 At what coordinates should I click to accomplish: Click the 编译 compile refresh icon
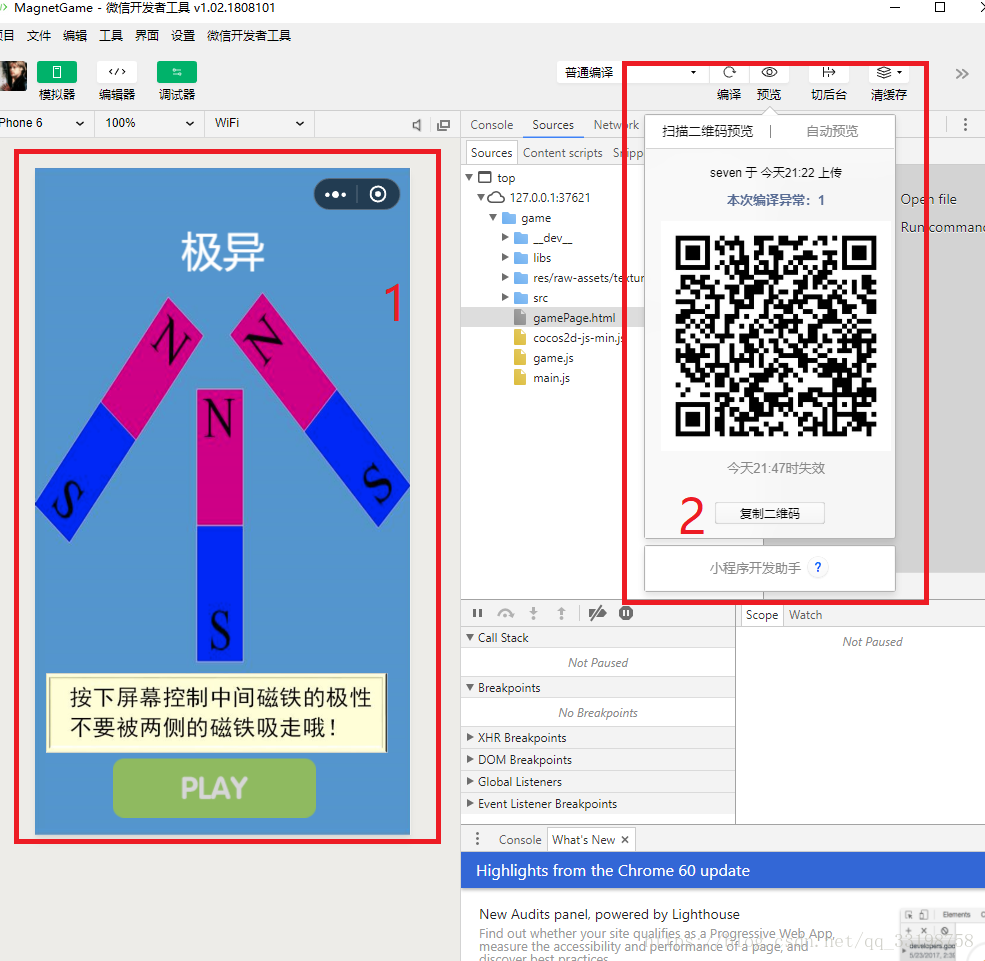click(729, 72)
